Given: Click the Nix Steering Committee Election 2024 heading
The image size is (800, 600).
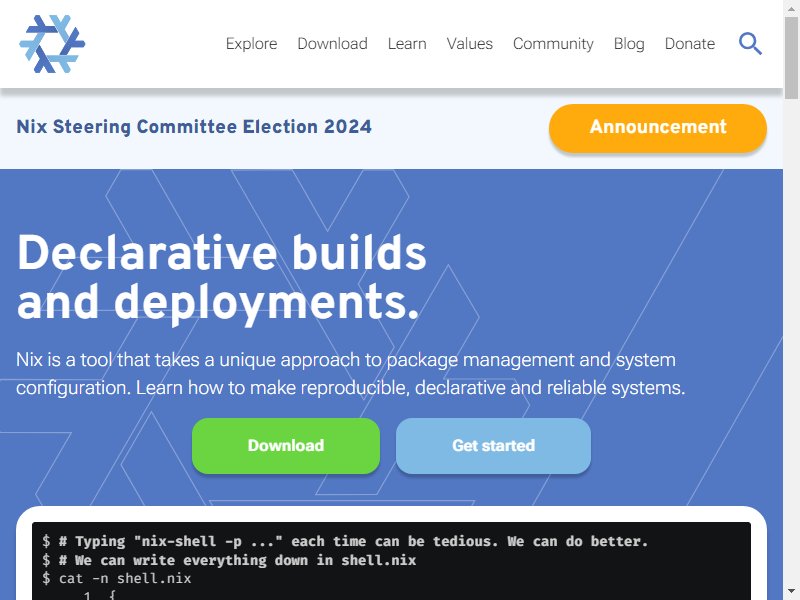Looking at the screenshot, I should (194, 127).
